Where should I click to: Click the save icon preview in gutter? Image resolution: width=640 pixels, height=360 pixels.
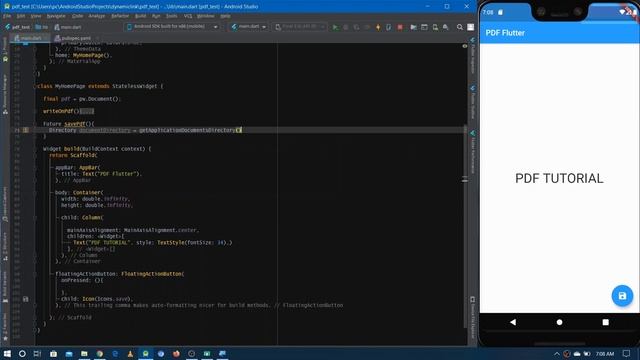pos(25,299)
